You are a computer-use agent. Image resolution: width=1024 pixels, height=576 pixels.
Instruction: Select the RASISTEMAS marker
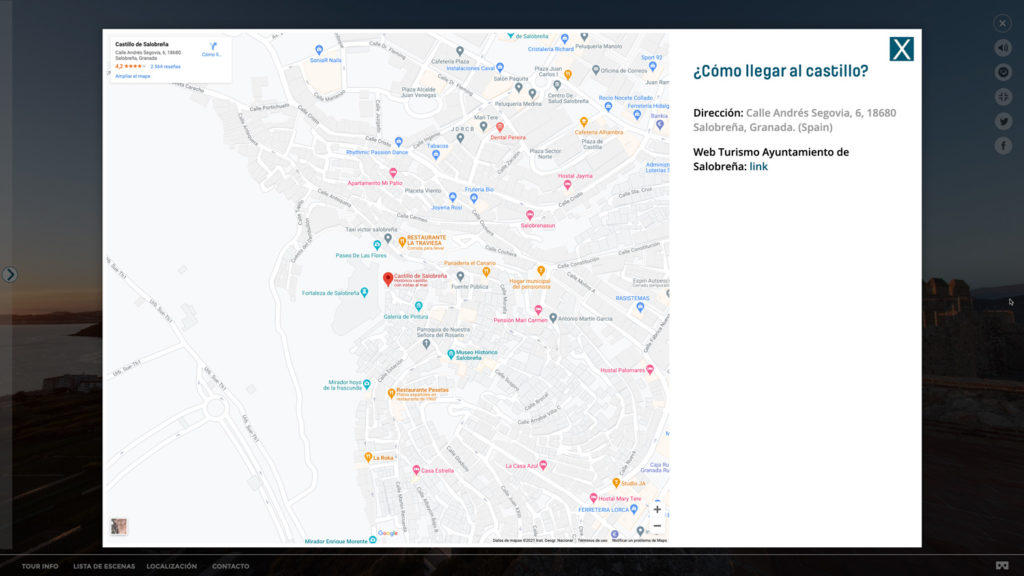pos(641,307)
